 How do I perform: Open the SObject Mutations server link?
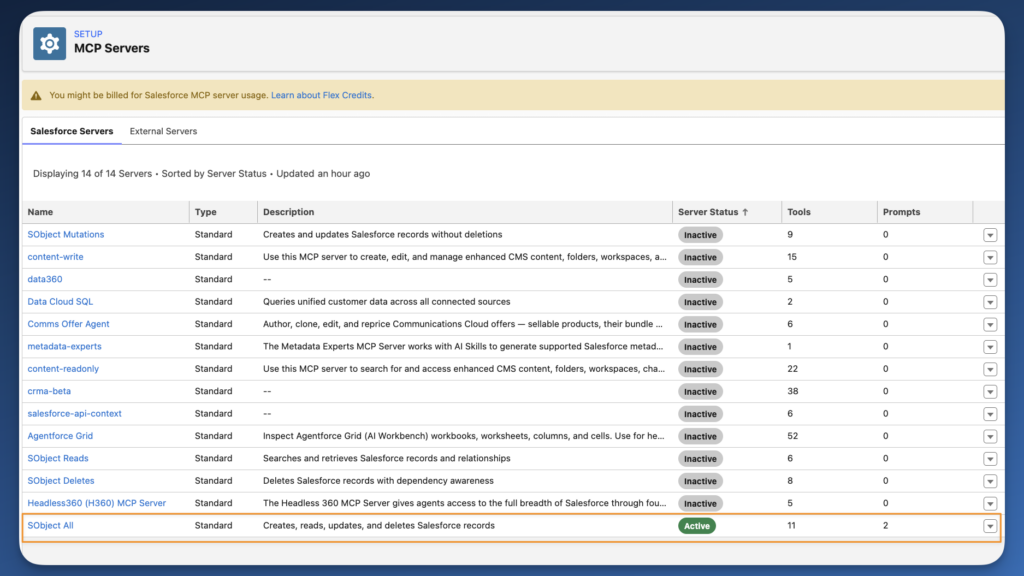click(x=66, y=234)
